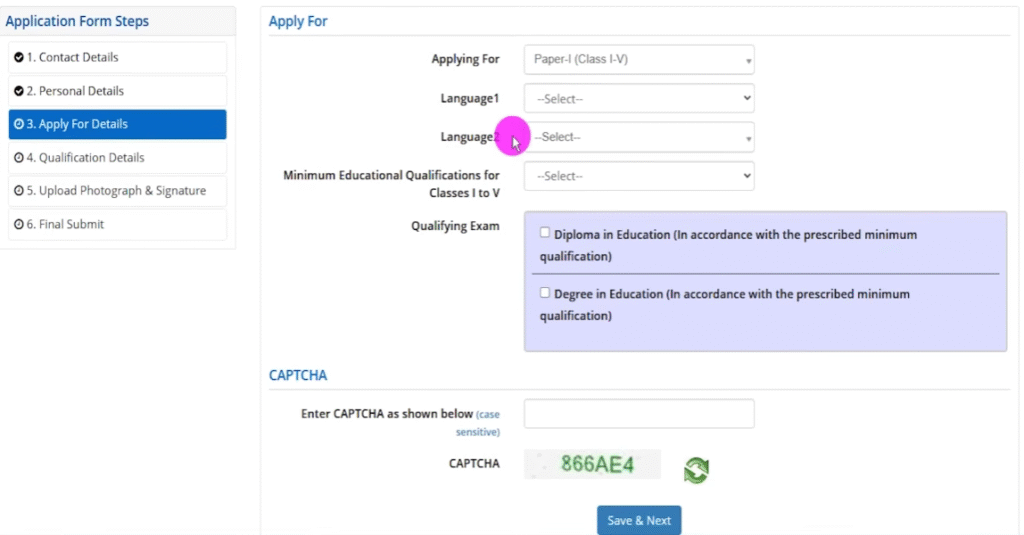
Task: Refresh the CAPTCHA using the green arrows icon
Action: 696,469
